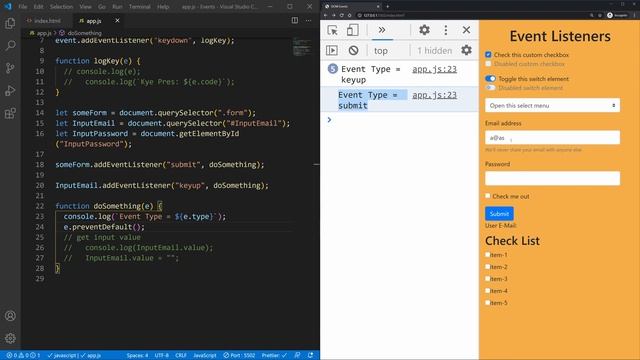Screen dimensions: 640x360
Task: Open app.js:23 link for submit log
Action: pos(434,95)
